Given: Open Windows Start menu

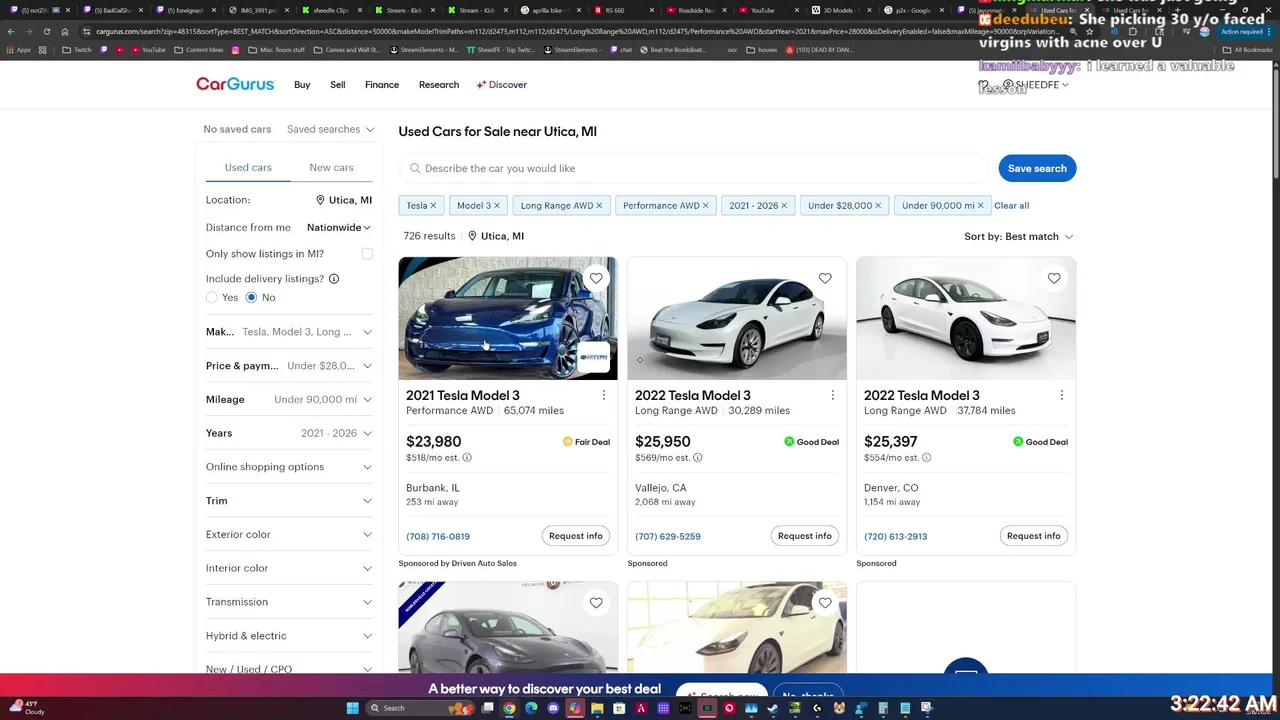Looking at the screenshot, I should coord(352,708).
